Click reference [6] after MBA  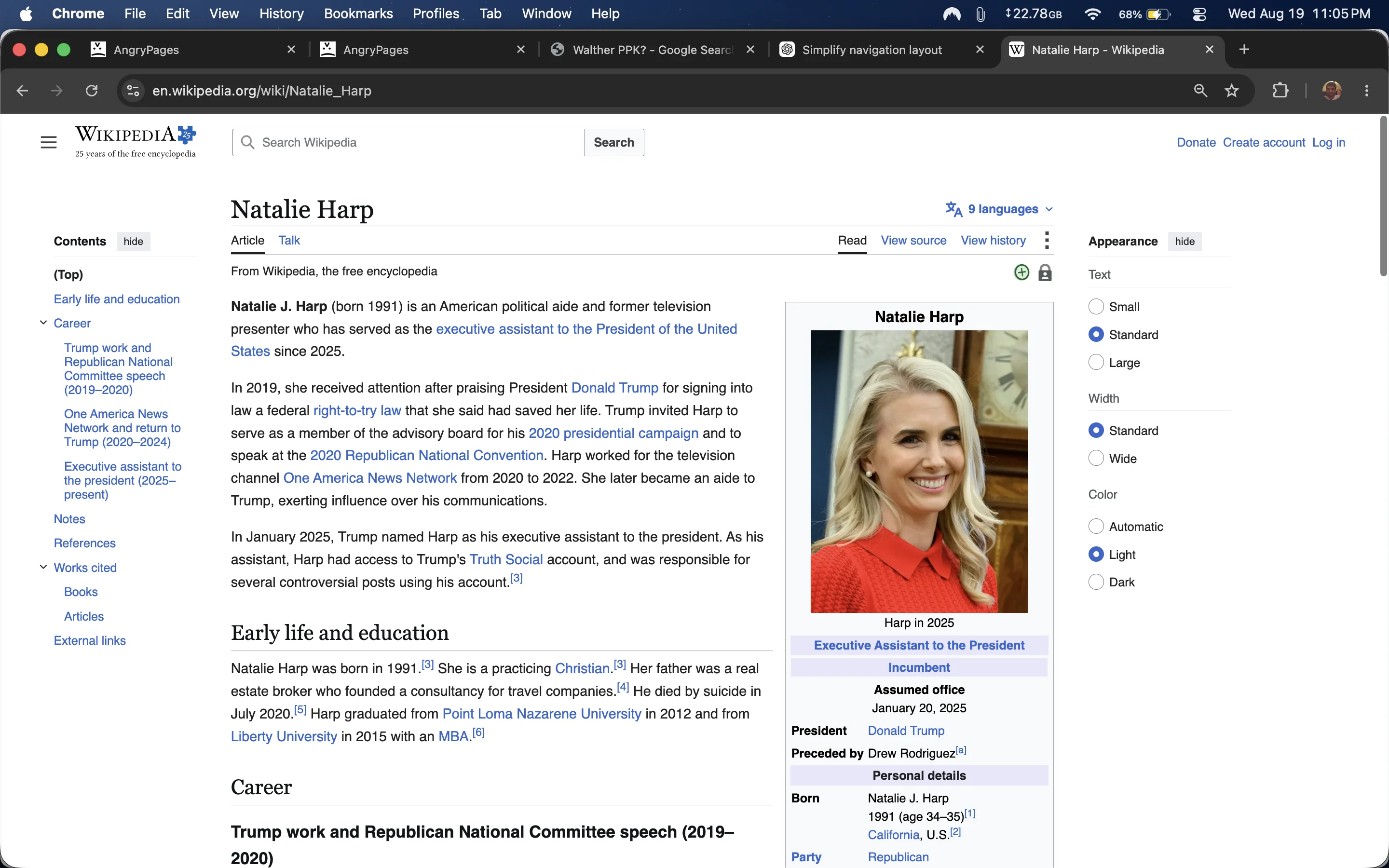coord(478,733)
